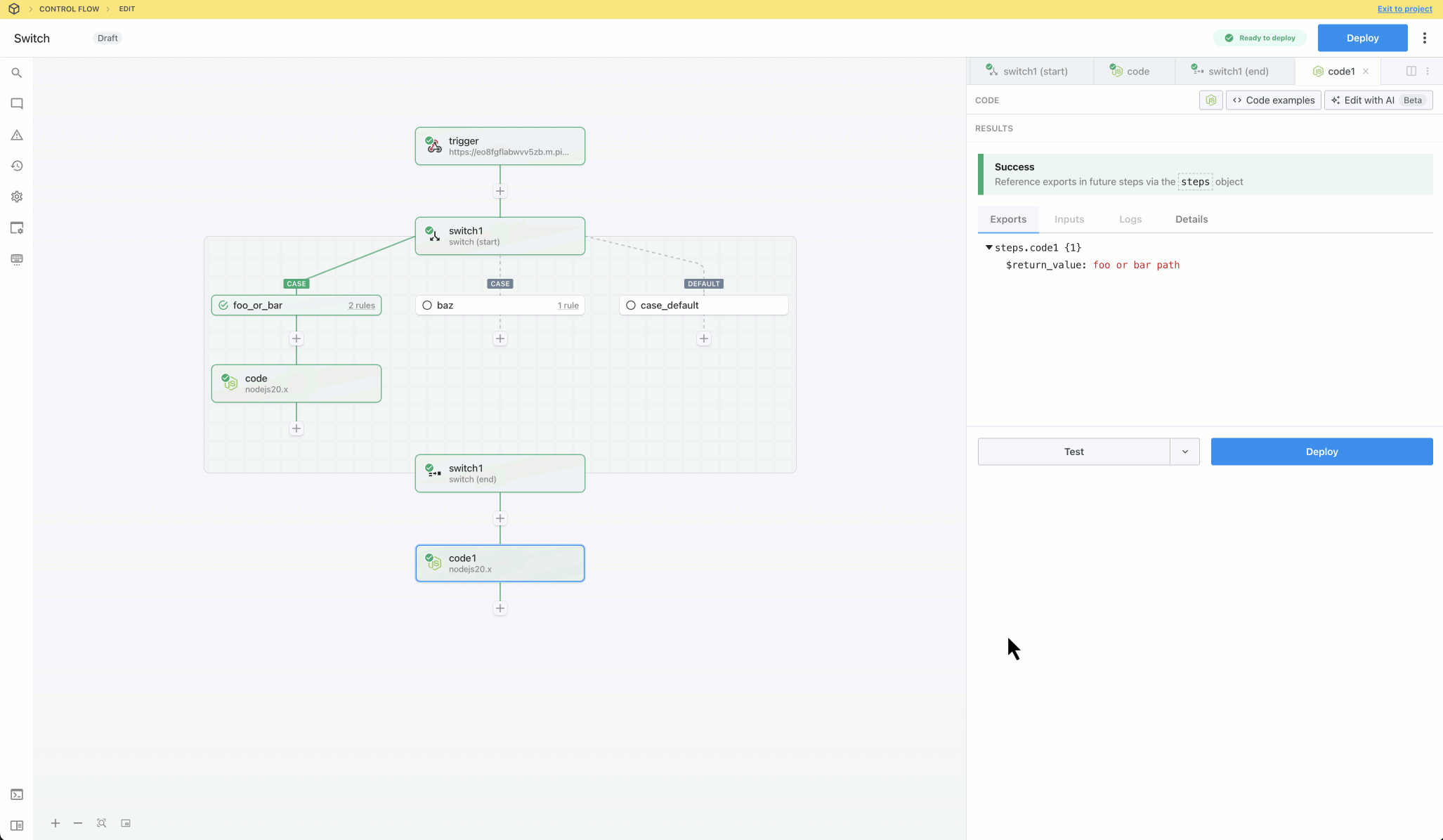Viewport: 1443px width, 840px height.
Task: Click the fit-to-view canvas icon
Action: pyautogui.click(x=102, y=823)
